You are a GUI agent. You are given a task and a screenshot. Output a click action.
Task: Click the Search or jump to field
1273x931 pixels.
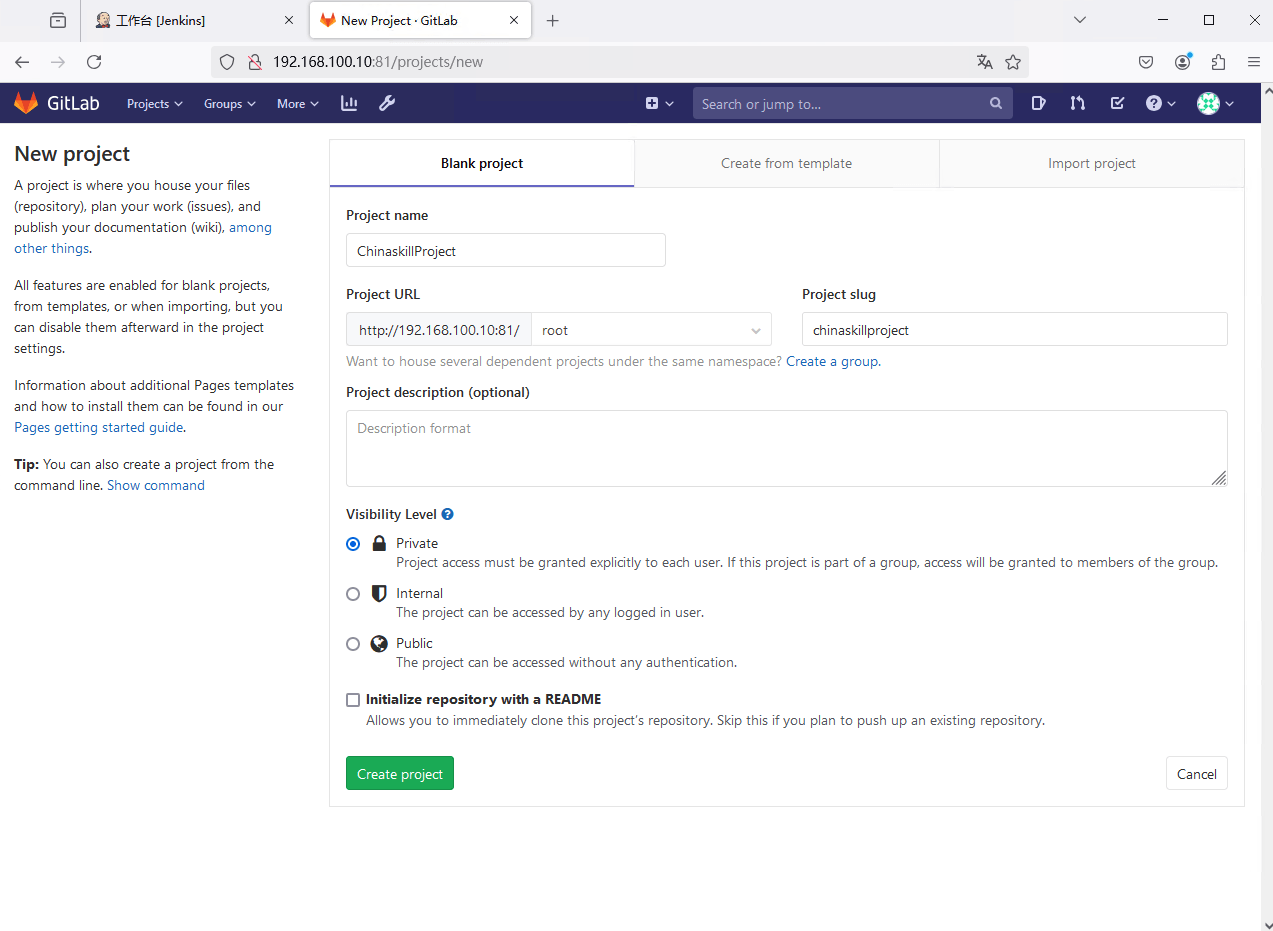point(842,103)
